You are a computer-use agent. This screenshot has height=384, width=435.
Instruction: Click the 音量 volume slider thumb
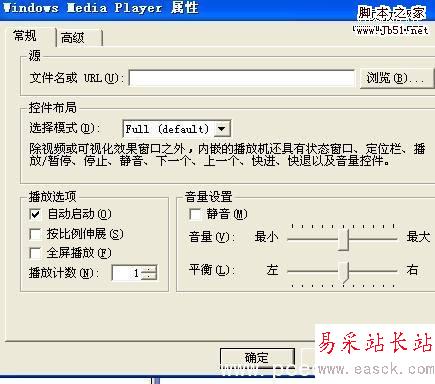click(x=343, y=239)
